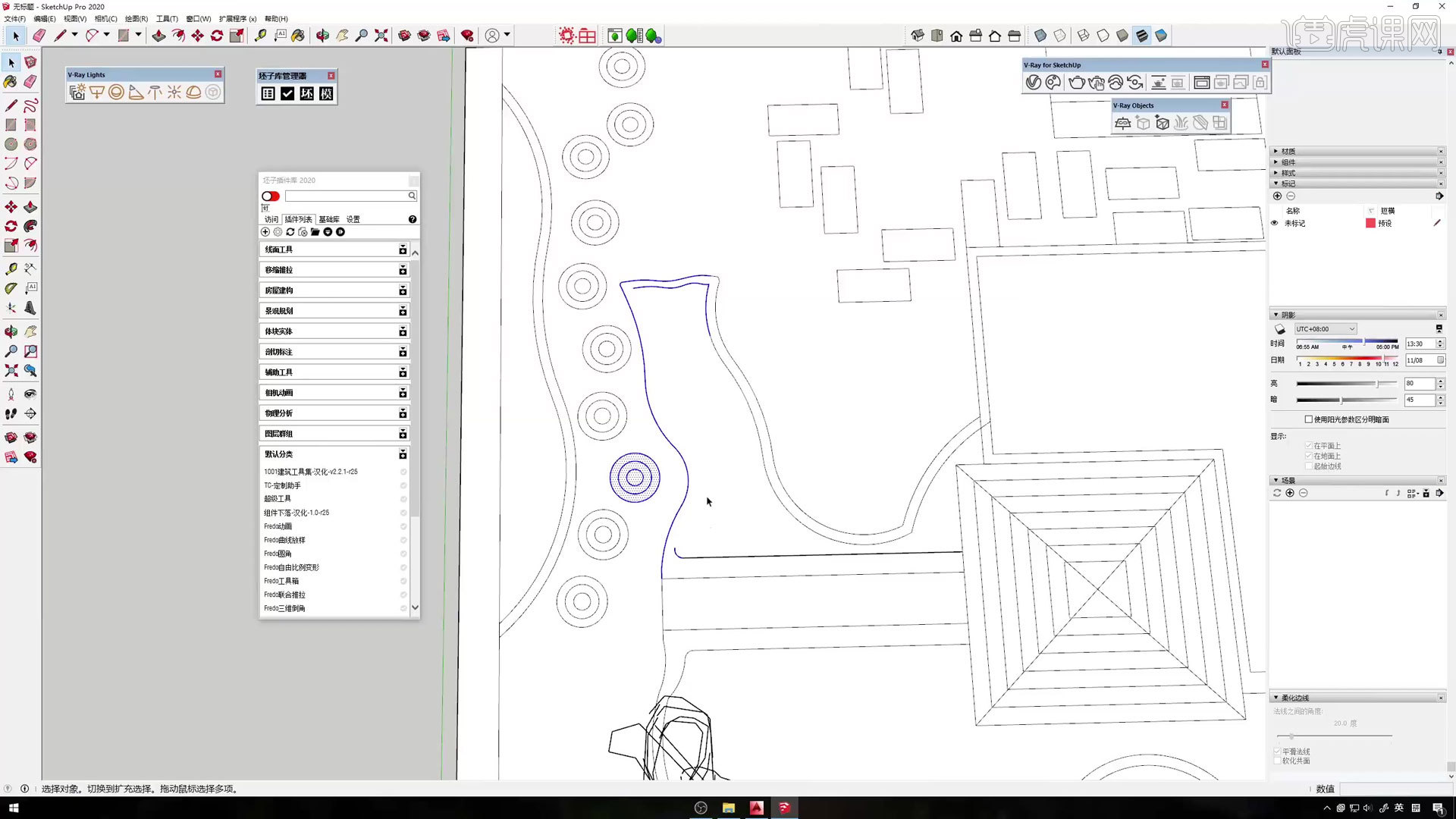Toggle shadows display icon in 阴影 panel
The width and height of the screenshot is (1456, 819).
pos(1280,329)
